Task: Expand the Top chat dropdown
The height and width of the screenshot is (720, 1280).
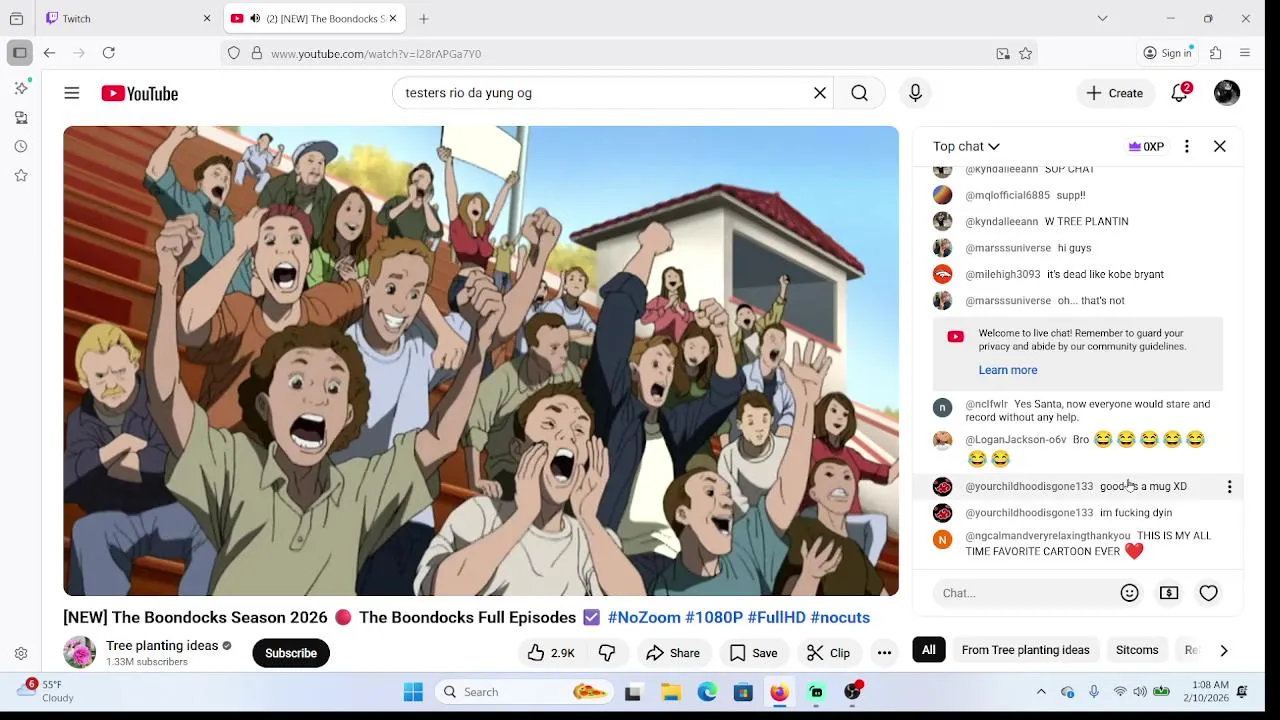Action: (966, 146)
